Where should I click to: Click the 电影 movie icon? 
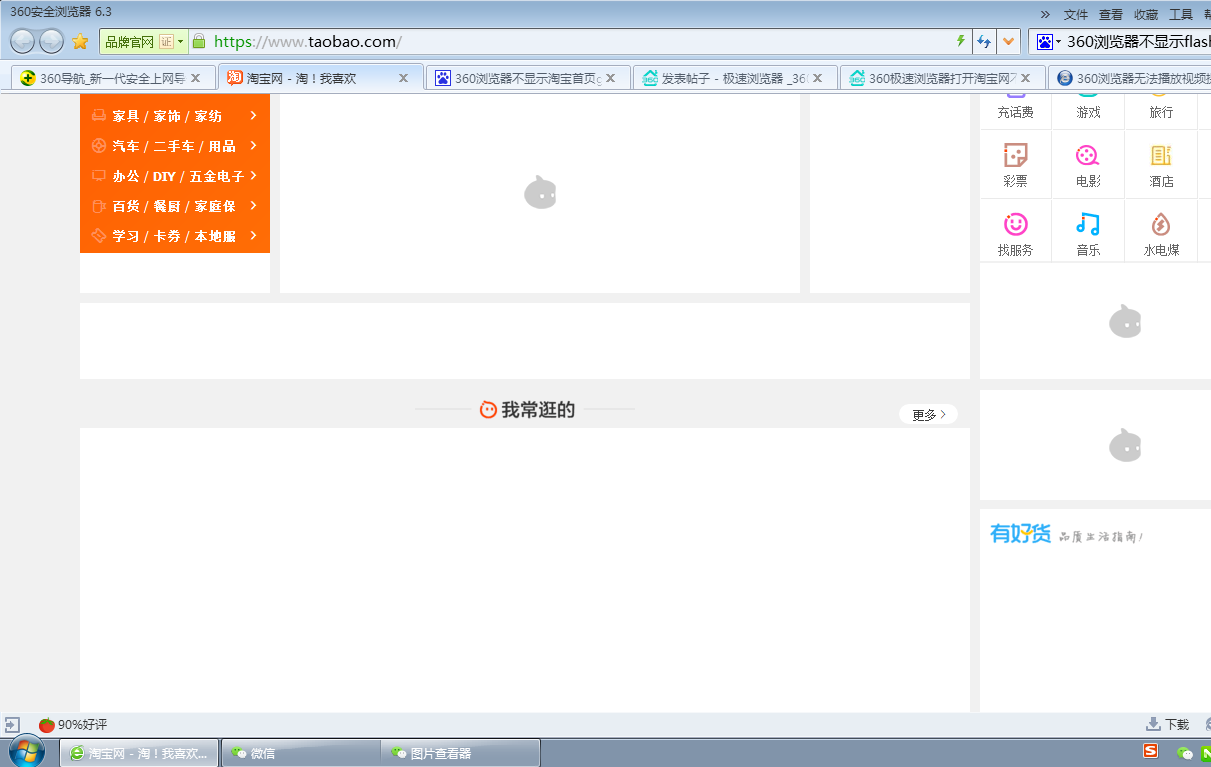coord(1088,155)
